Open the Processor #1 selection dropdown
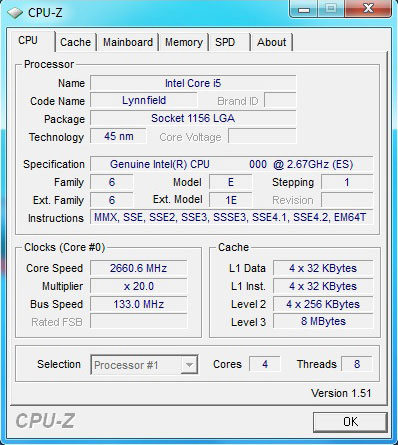398x445 pixels. (x=144, y=365)
